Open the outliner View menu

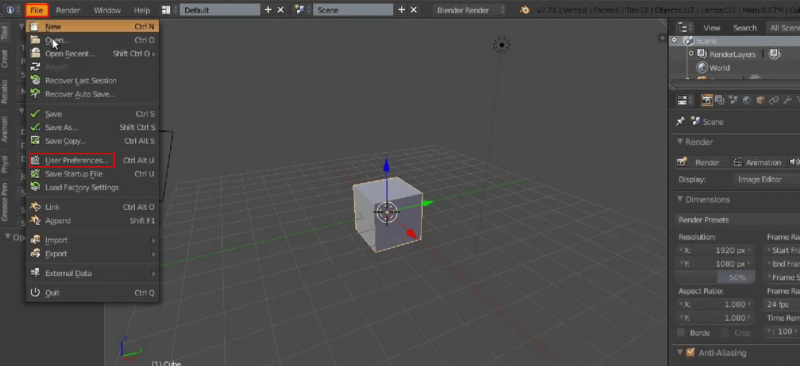coord(711,28)
